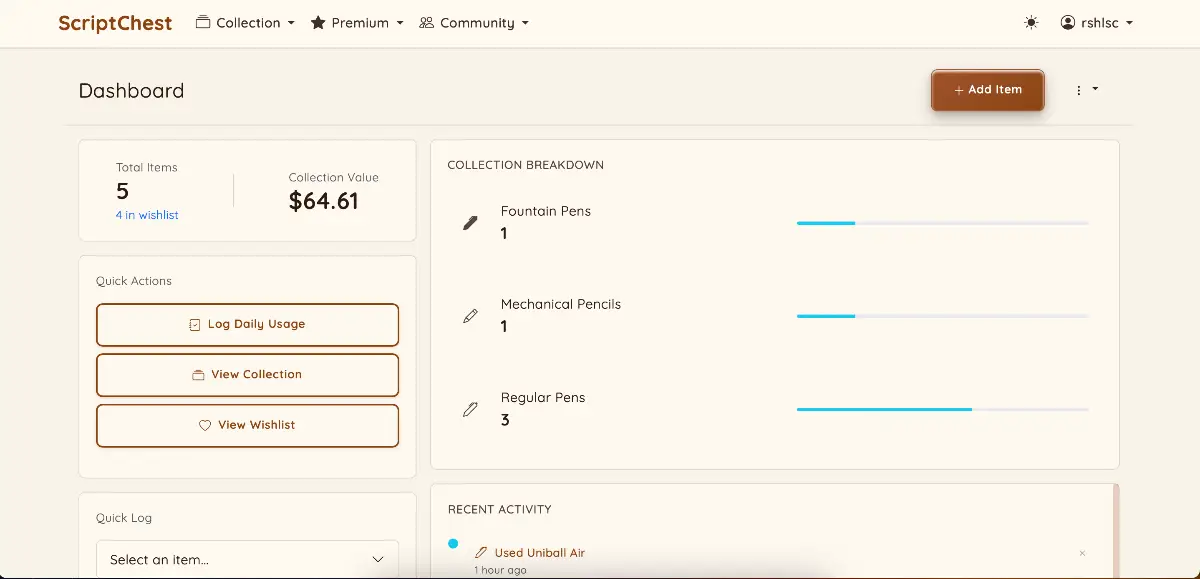Click the star icon next to Premium

pos(318,23)
